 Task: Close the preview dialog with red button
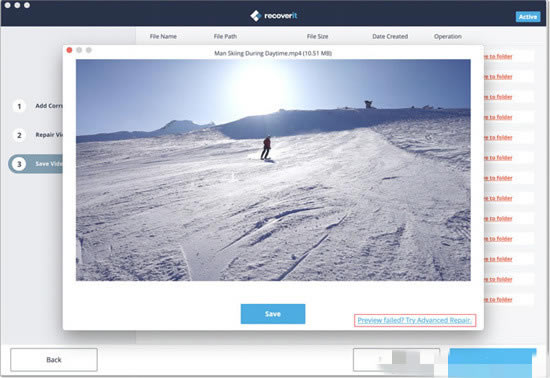coord(69,50)
